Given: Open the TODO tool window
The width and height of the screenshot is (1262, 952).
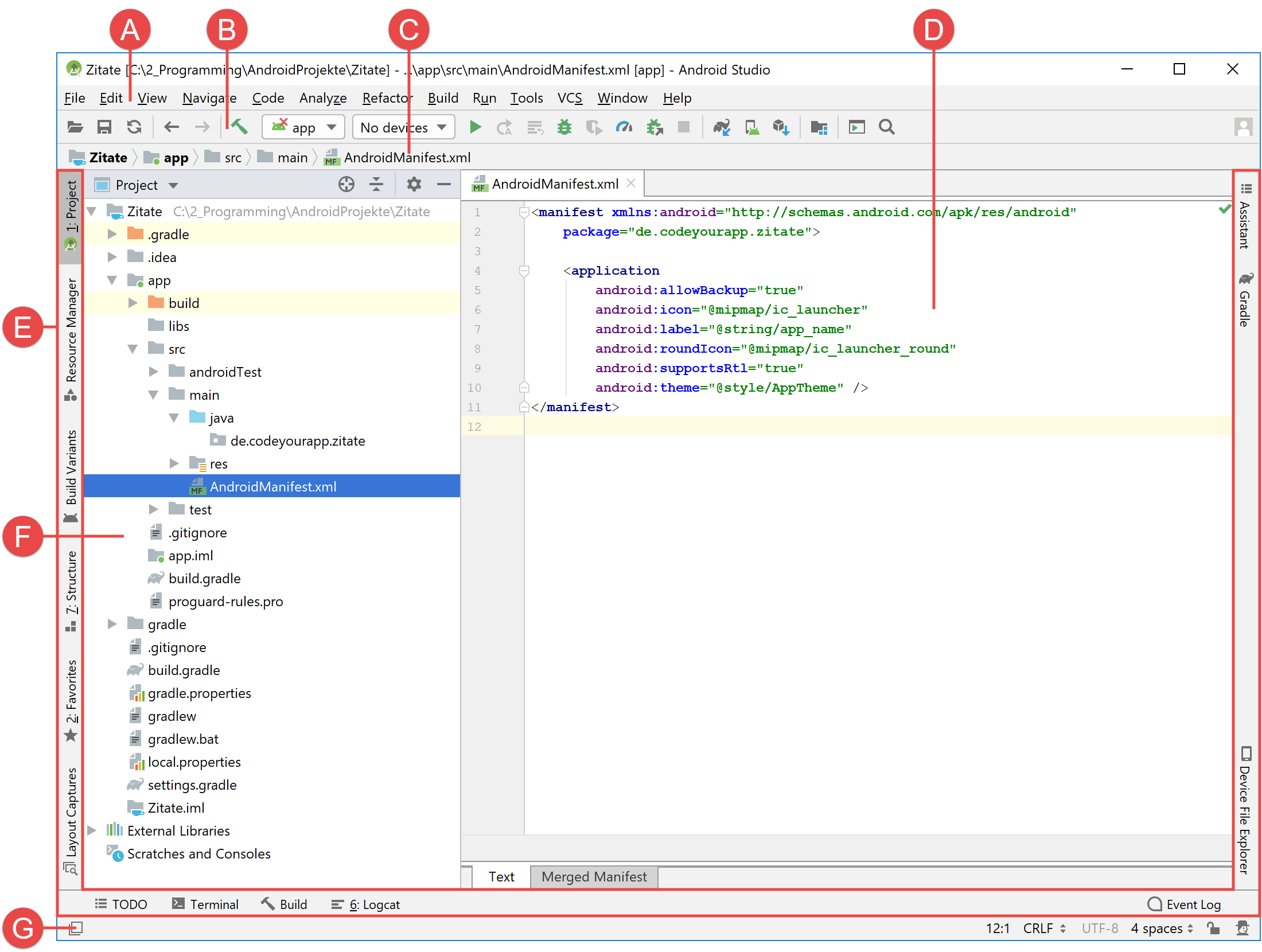Looking at the screenshot, I should pos(121,904).
